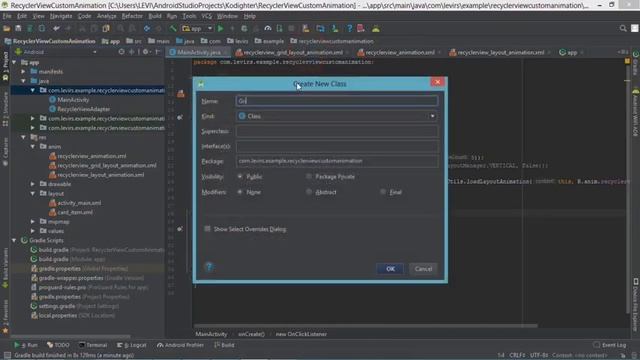The height and width of the screenshot is (360, 640).
Task: Open the Event Log button
Action: pos(610,345)
